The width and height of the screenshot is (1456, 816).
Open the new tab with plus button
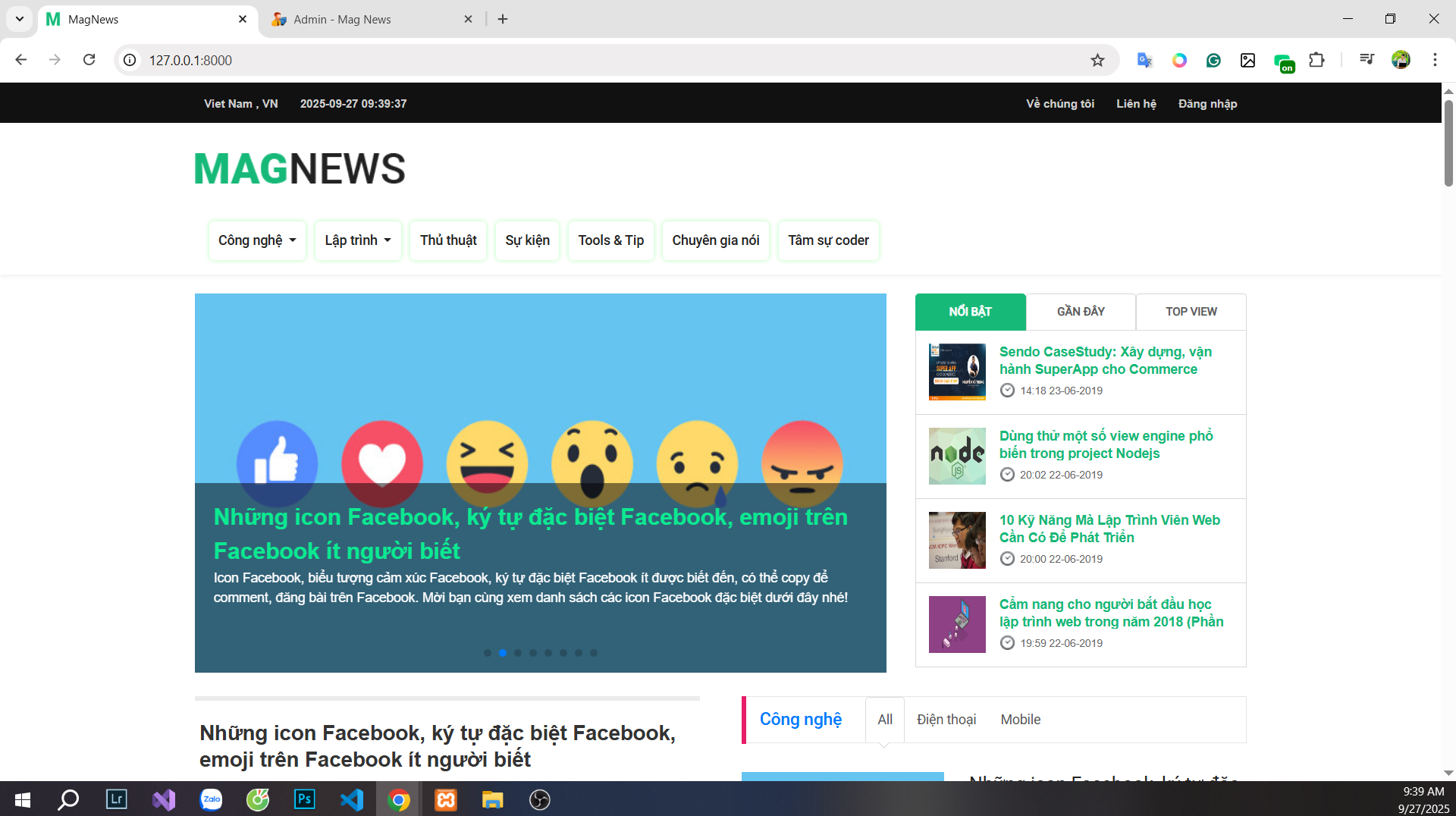[x=503, y=19]
